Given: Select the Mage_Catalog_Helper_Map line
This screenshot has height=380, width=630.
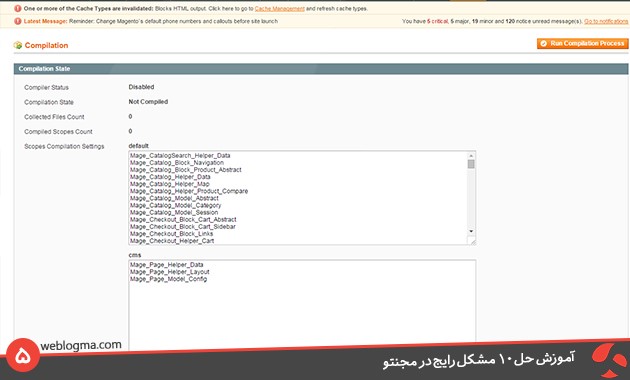Looking at the screenshot, I should coord(170,184).
